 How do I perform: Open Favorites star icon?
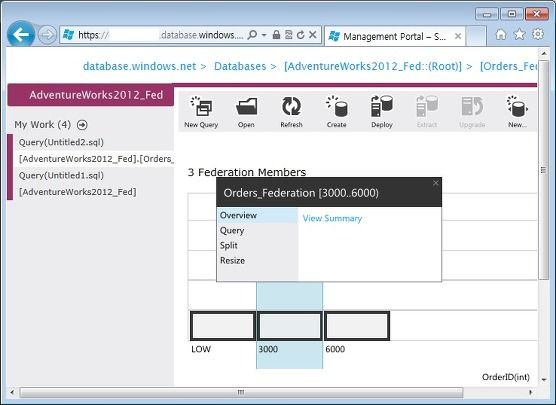(519, 34)
